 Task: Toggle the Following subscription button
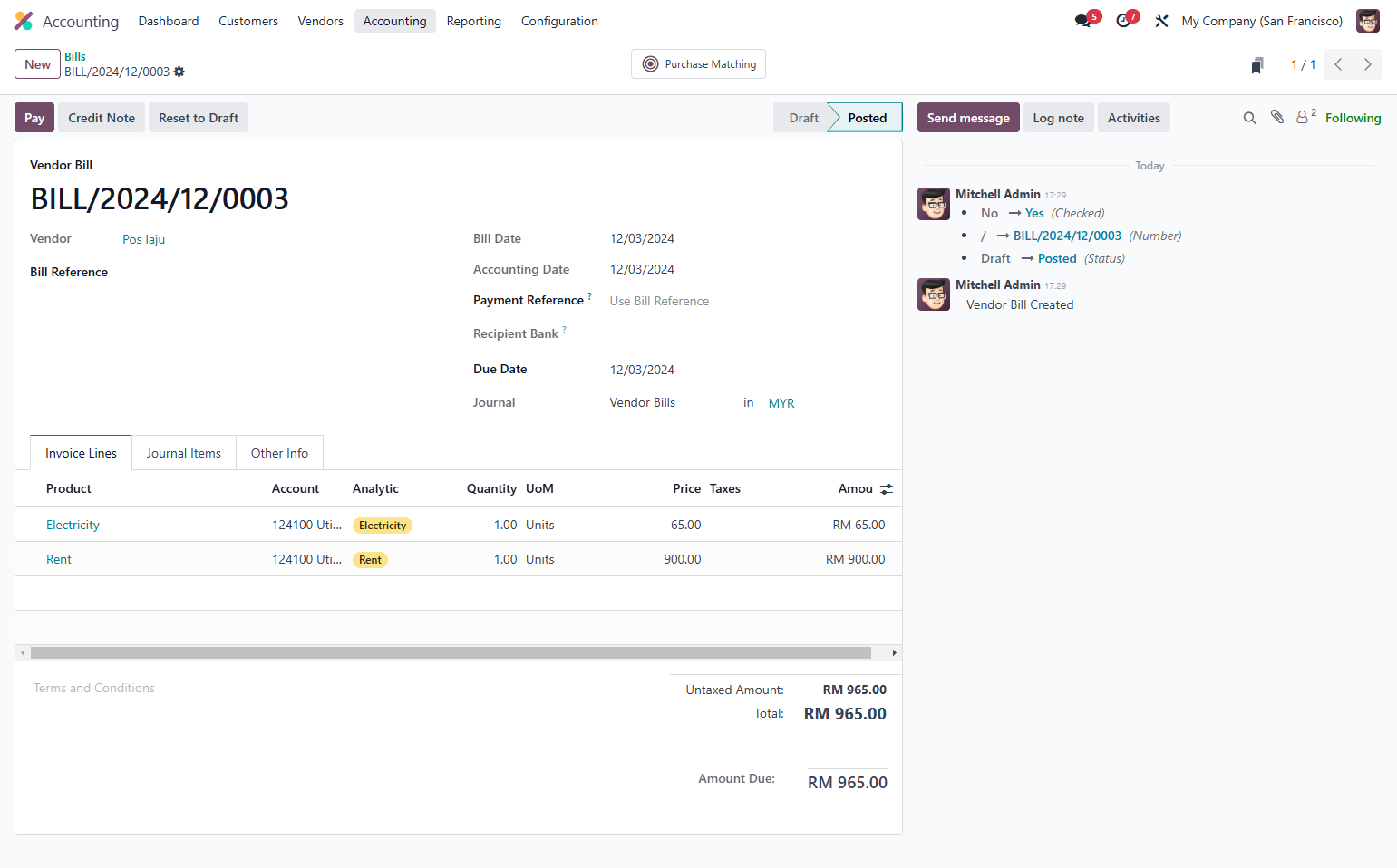pyautogui.click(x=1353, y=118)
